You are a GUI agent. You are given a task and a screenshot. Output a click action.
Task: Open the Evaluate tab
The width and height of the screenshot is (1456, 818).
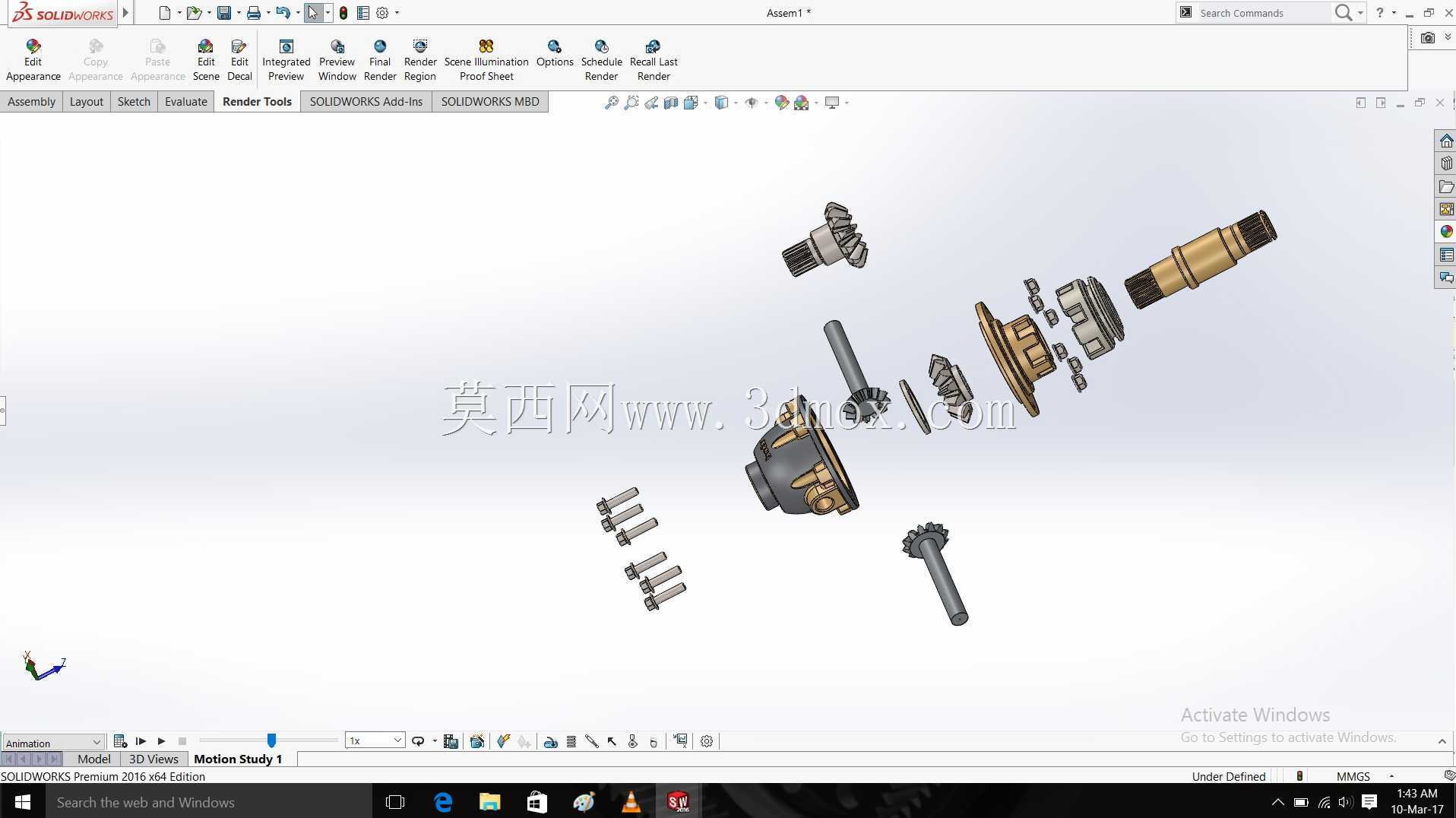coord(186,102)
